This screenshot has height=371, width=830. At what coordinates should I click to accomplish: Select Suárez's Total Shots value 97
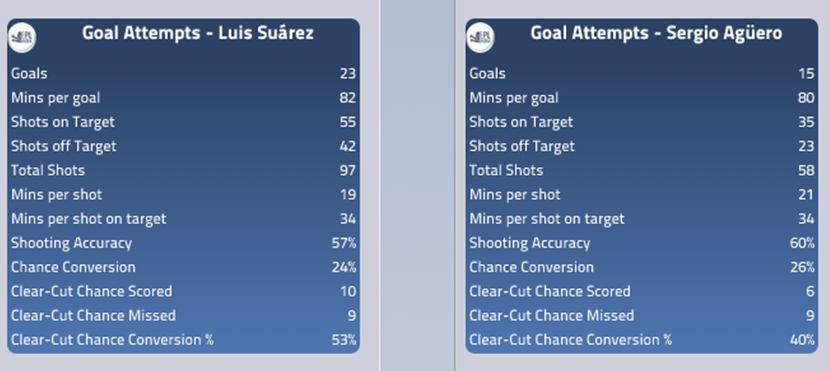coord(348,170)
